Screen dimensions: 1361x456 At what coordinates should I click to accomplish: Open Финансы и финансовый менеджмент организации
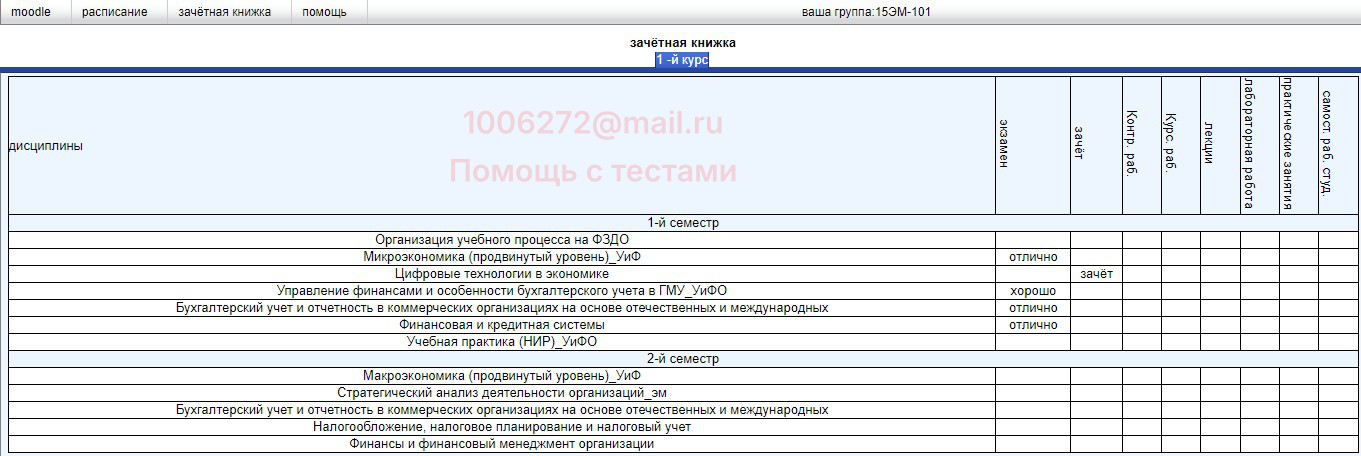coord(502,444)
